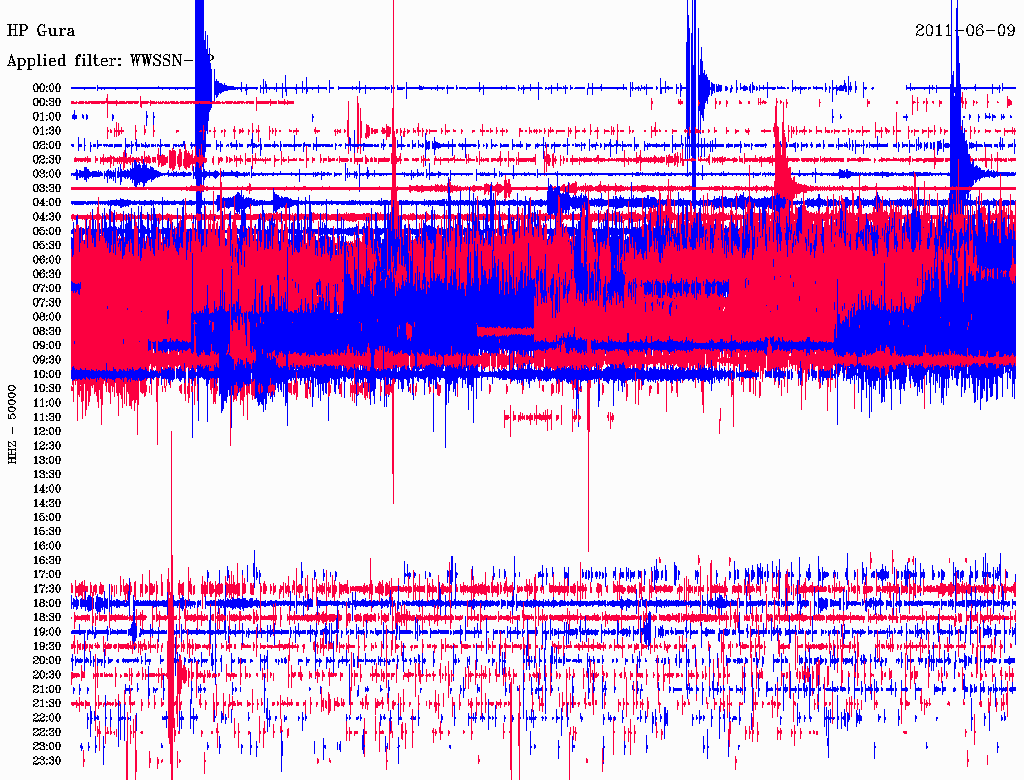The height and width of the screenshot is (780, 1024).
Task: Select the 12:30 time label
Action: tap(47, 446)
